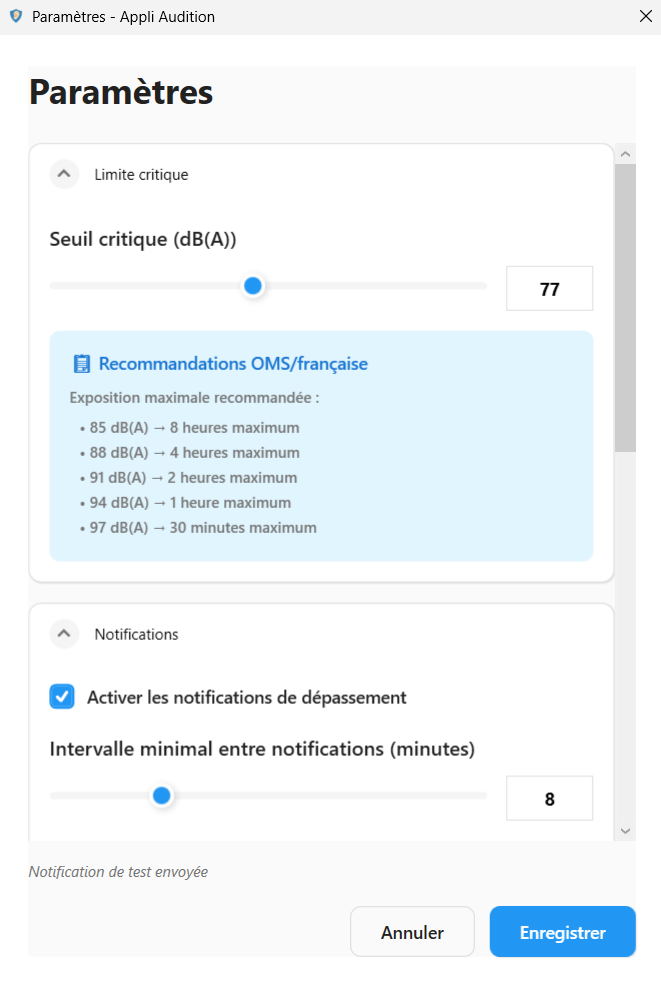Disable the dépassement notifications checkbox

coord(62,697)
